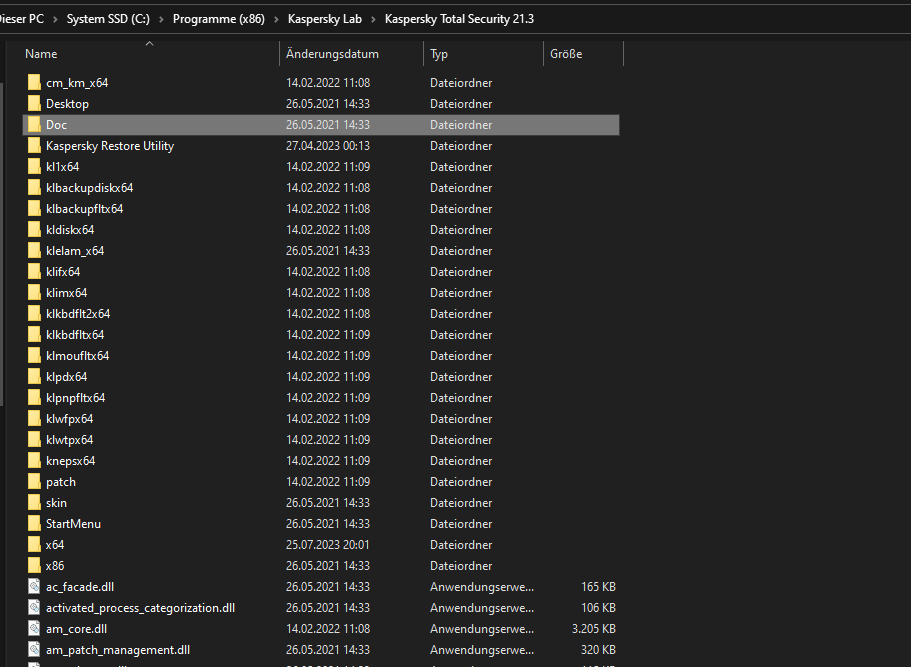Select the StartMenu folder icon
Viewport: 911px width, 667px height.
click(x=34, y=523)
